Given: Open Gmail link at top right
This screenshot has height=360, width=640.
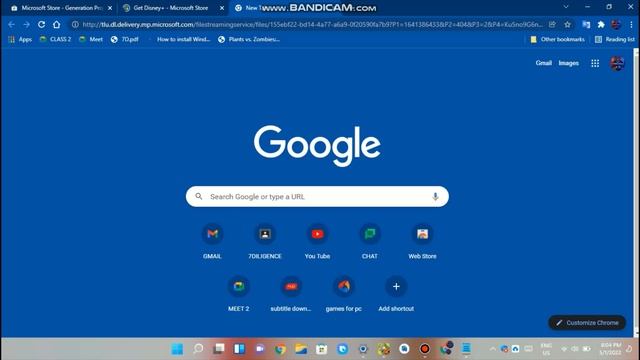Looking at the screenshot, I should click(544, 63).
